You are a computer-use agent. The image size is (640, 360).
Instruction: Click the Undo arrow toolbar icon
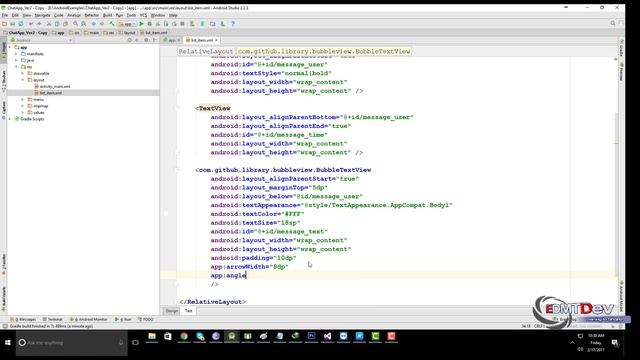(31, 24)
